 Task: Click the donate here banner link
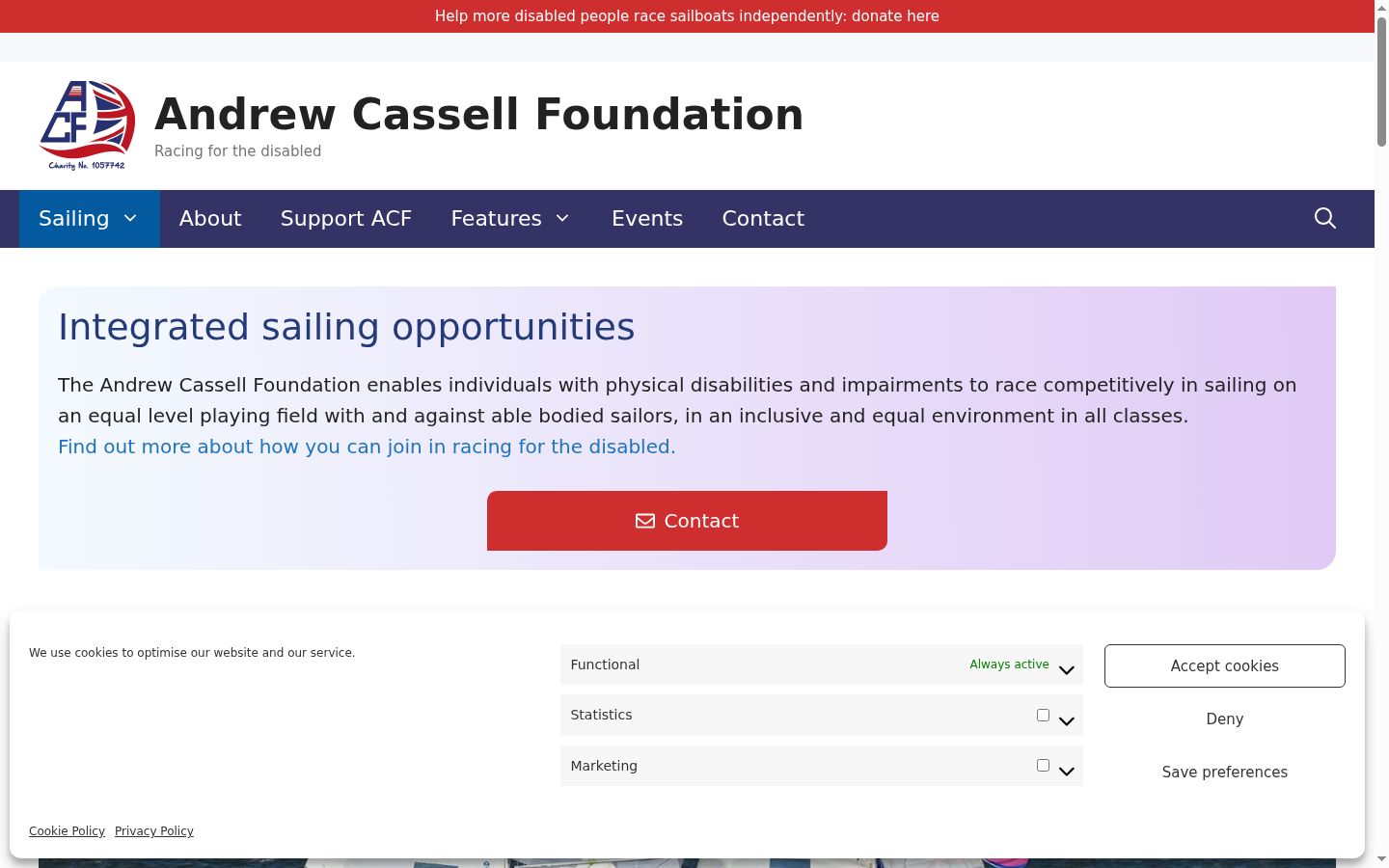click(687, 16)
